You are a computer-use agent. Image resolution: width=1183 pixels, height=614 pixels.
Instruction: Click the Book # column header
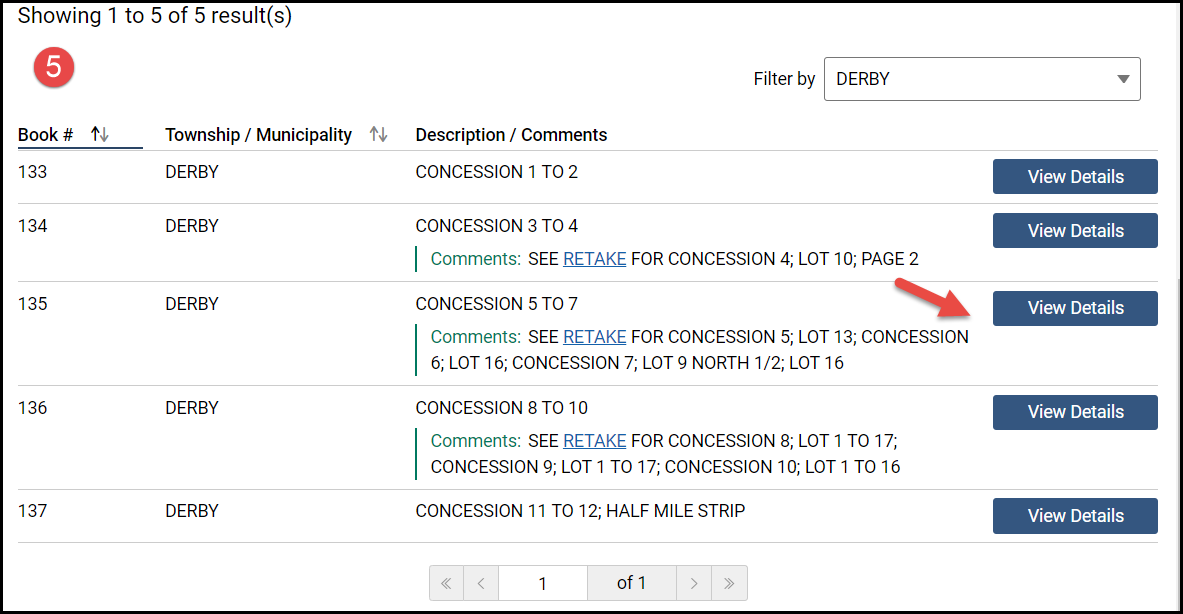(45, 135)
